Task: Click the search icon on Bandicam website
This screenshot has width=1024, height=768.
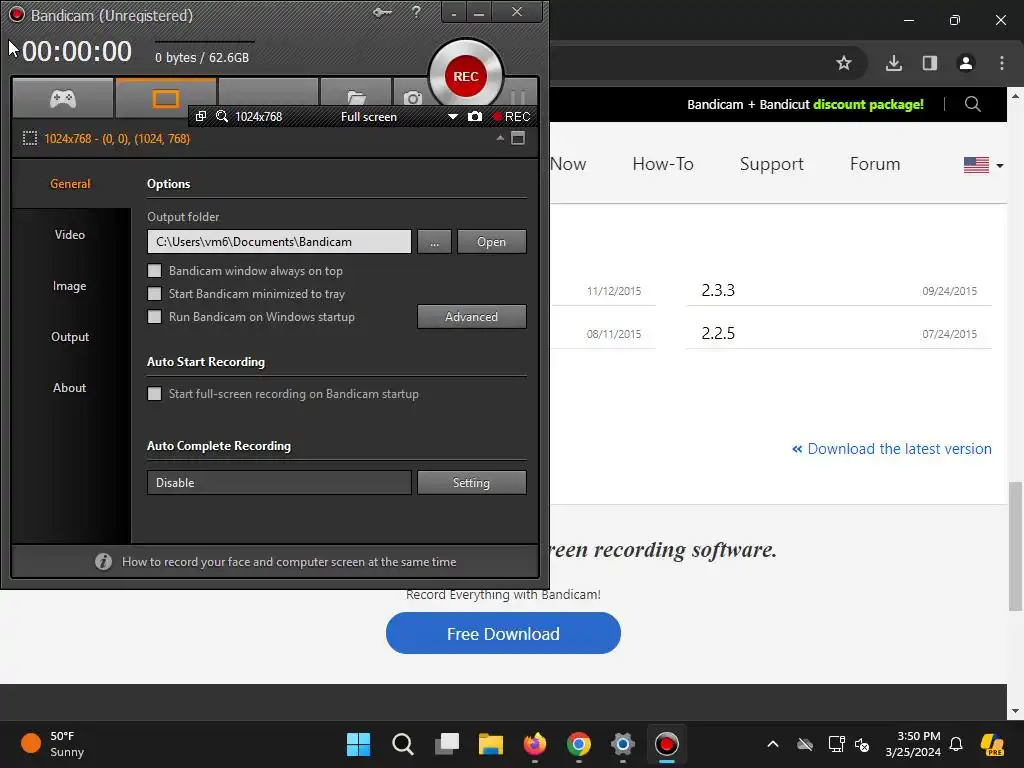Action: pos(973,104)
